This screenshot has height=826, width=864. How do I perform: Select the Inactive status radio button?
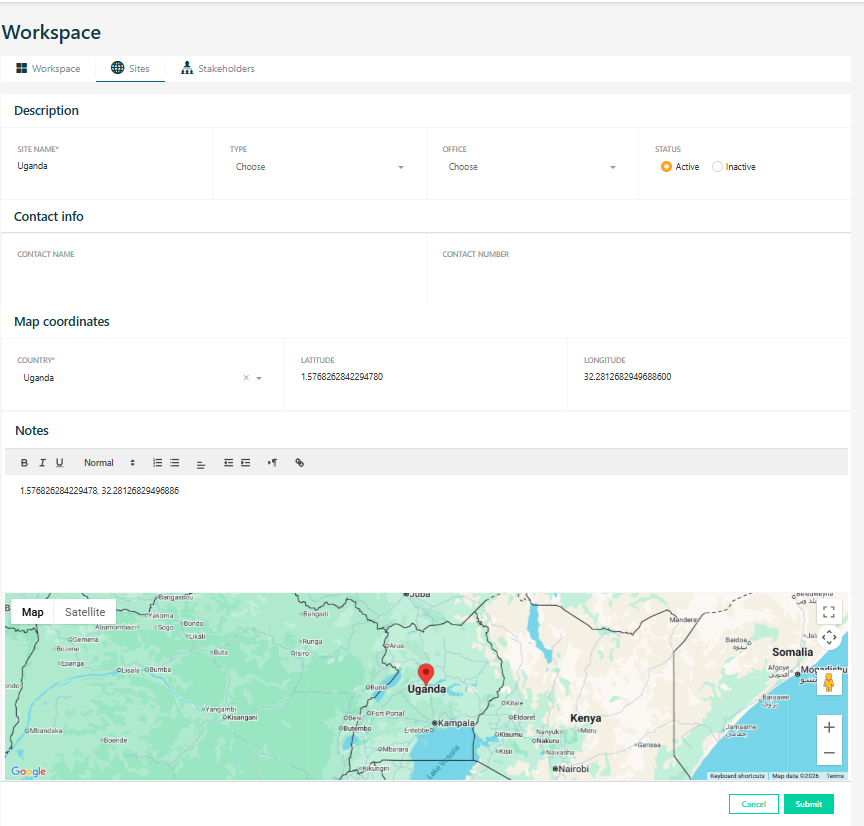tap(717, 167)
